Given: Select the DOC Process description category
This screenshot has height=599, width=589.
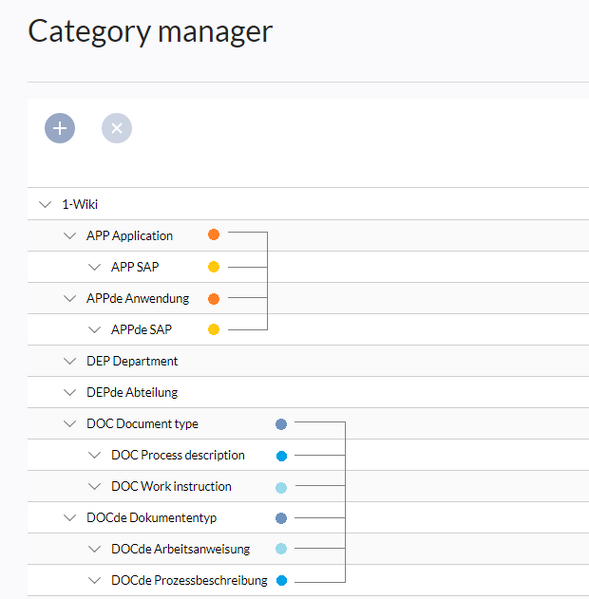Looking at the screenshot, I should click(x=178, y=455).
